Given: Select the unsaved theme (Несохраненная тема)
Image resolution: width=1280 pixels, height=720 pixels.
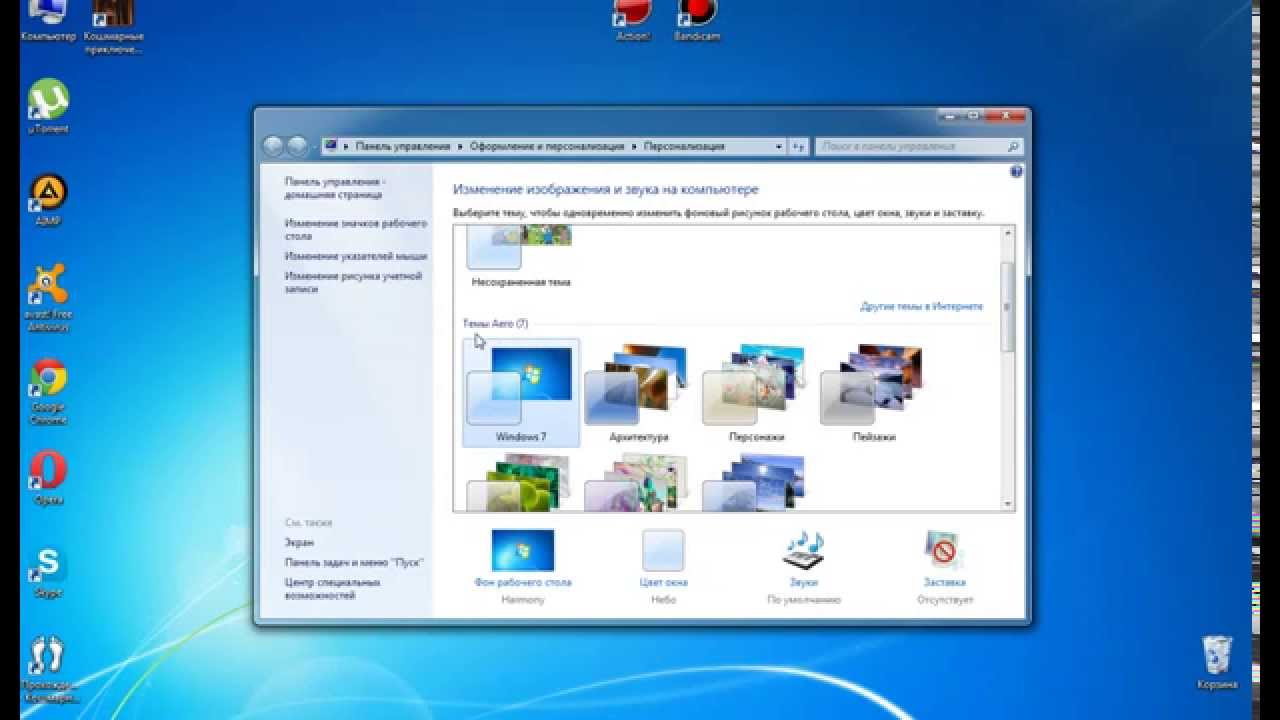Looking at the screenshot, I should [520, 257].
